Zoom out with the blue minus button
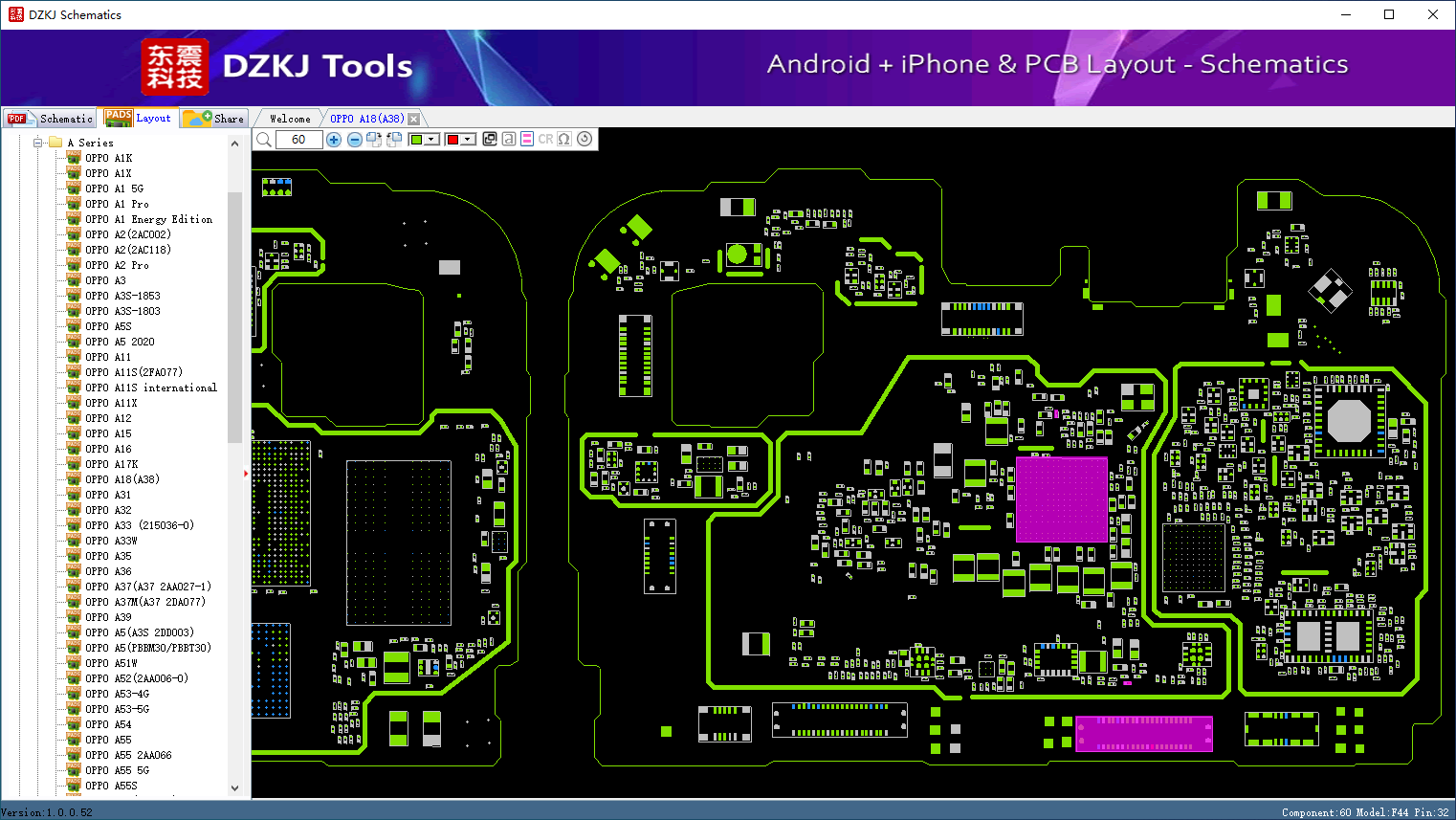 pos(355,140)
